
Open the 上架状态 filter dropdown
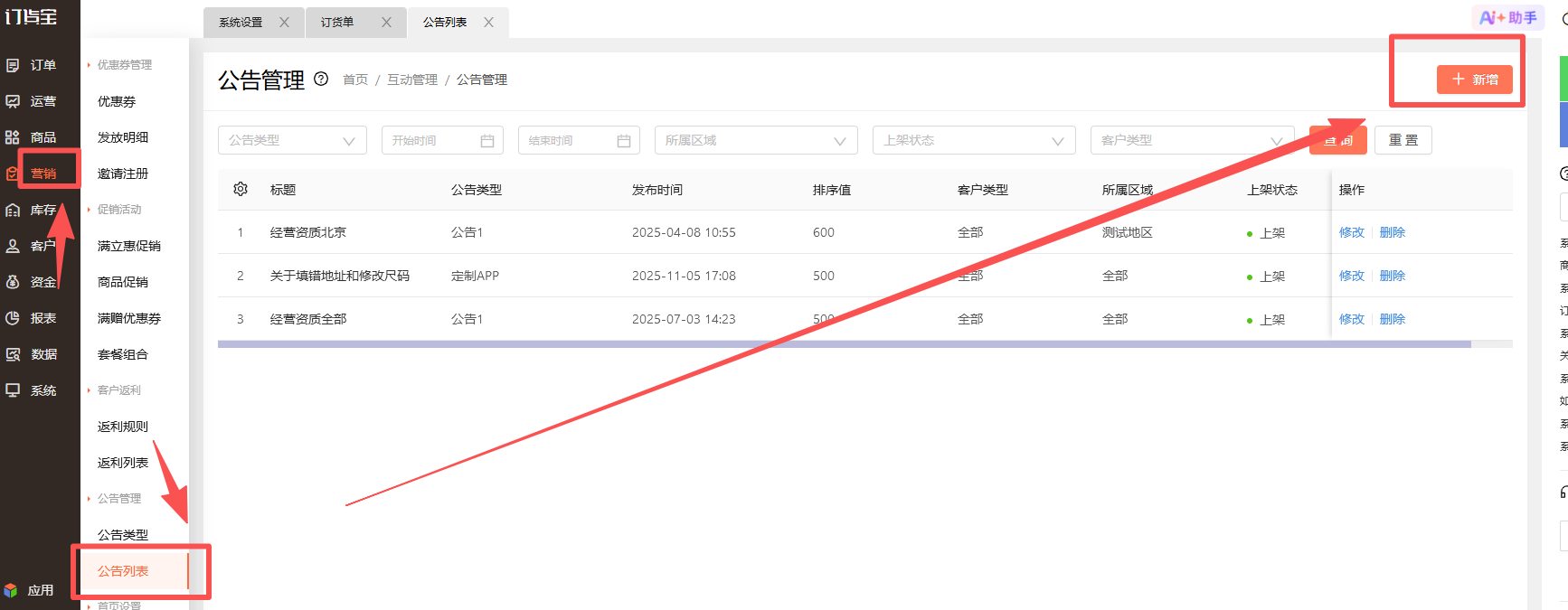click(x=974, y=140)
